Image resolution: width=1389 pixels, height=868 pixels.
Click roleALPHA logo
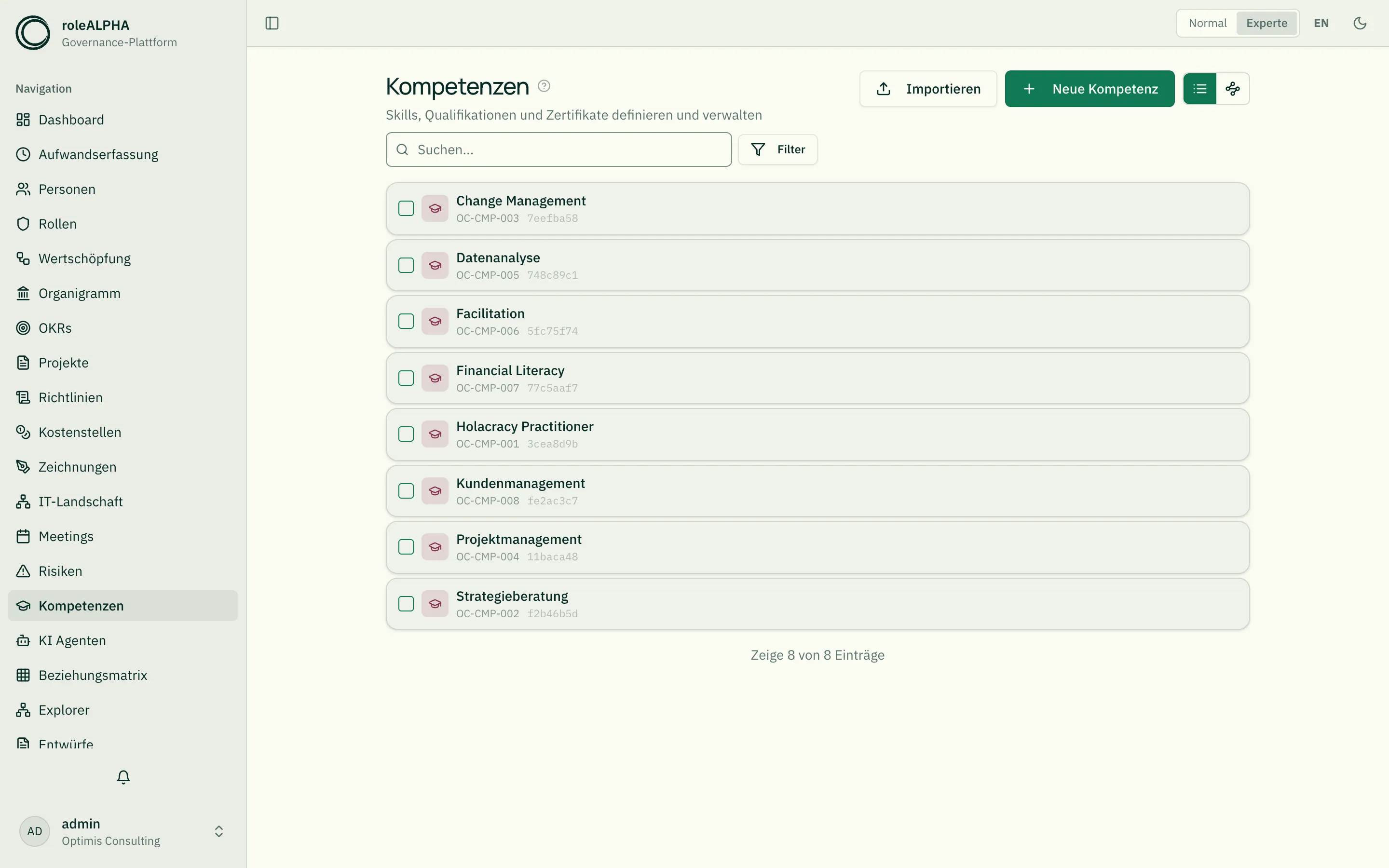(33, 33)
